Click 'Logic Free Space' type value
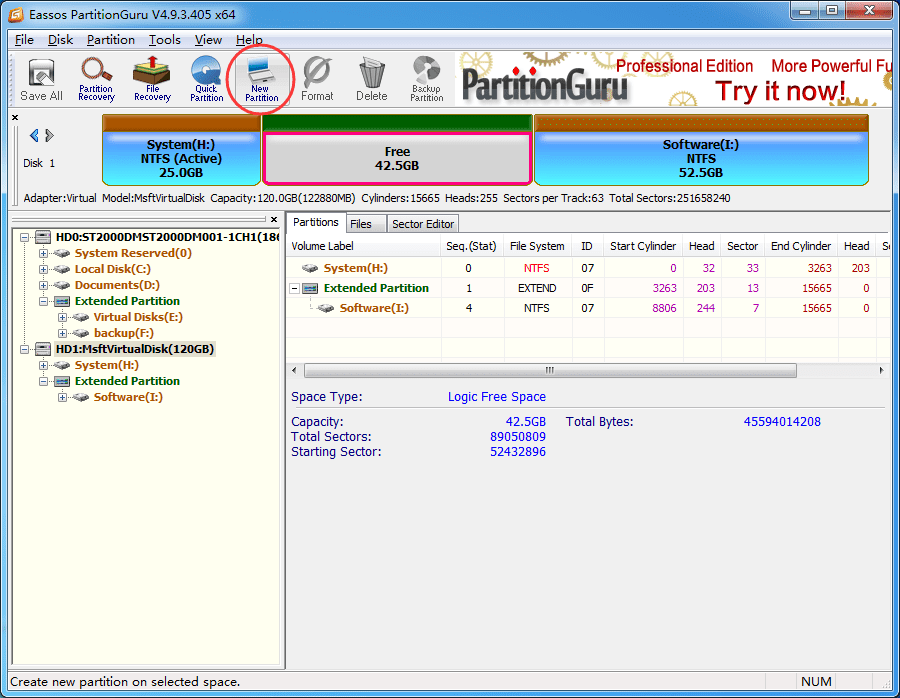 (496, 397)
